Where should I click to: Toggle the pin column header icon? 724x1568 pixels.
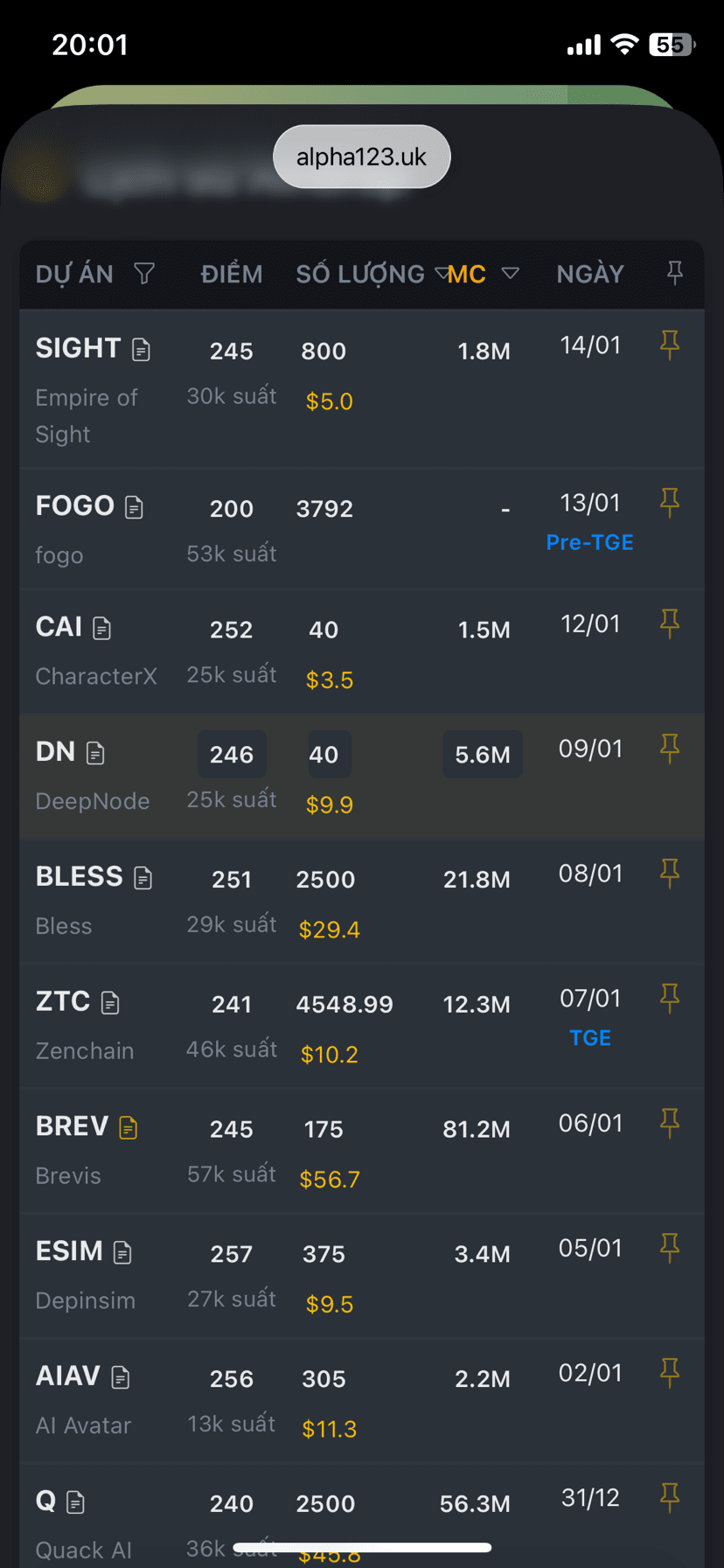click(x=674, y=273)
